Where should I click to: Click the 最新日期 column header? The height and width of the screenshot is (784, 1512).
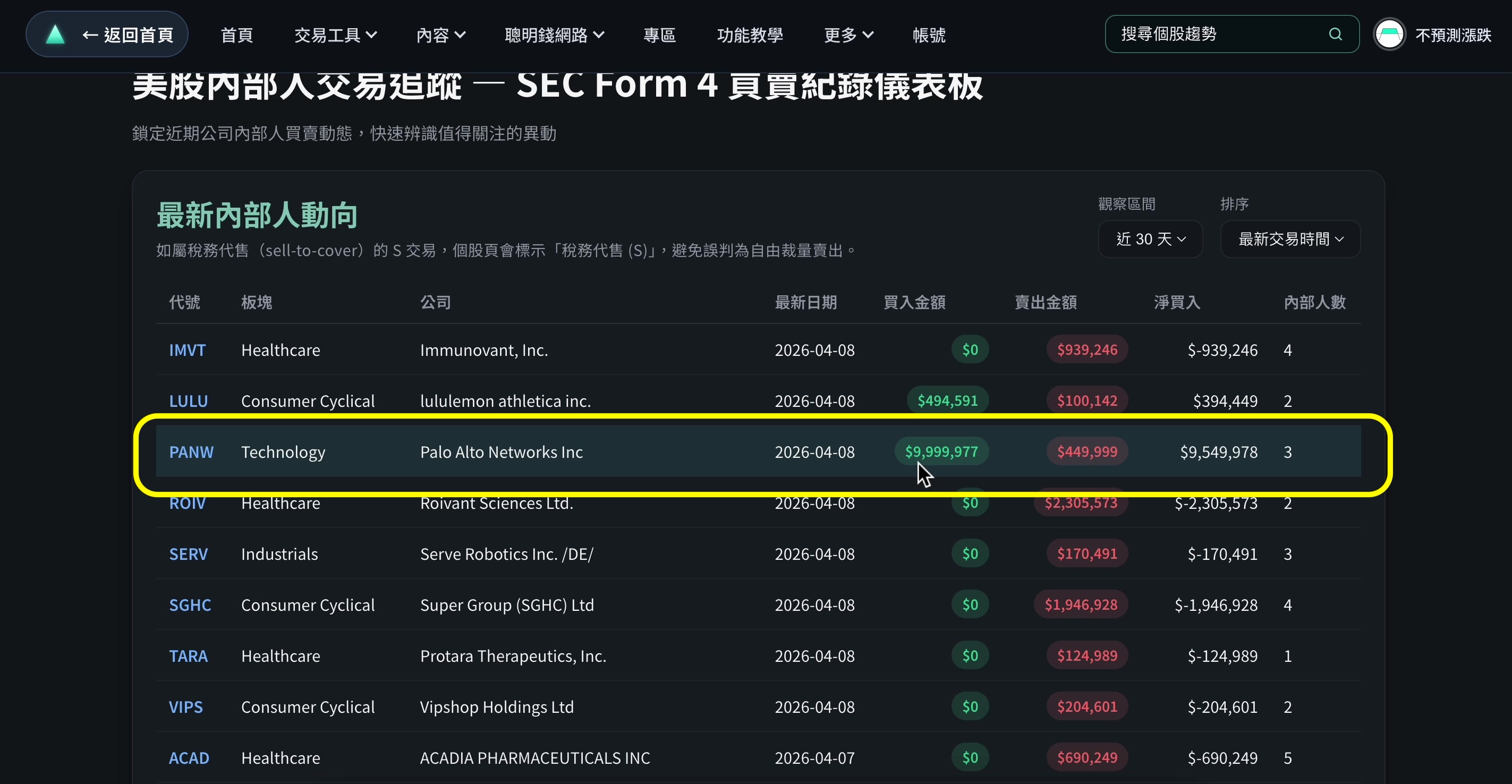point(805,302)
